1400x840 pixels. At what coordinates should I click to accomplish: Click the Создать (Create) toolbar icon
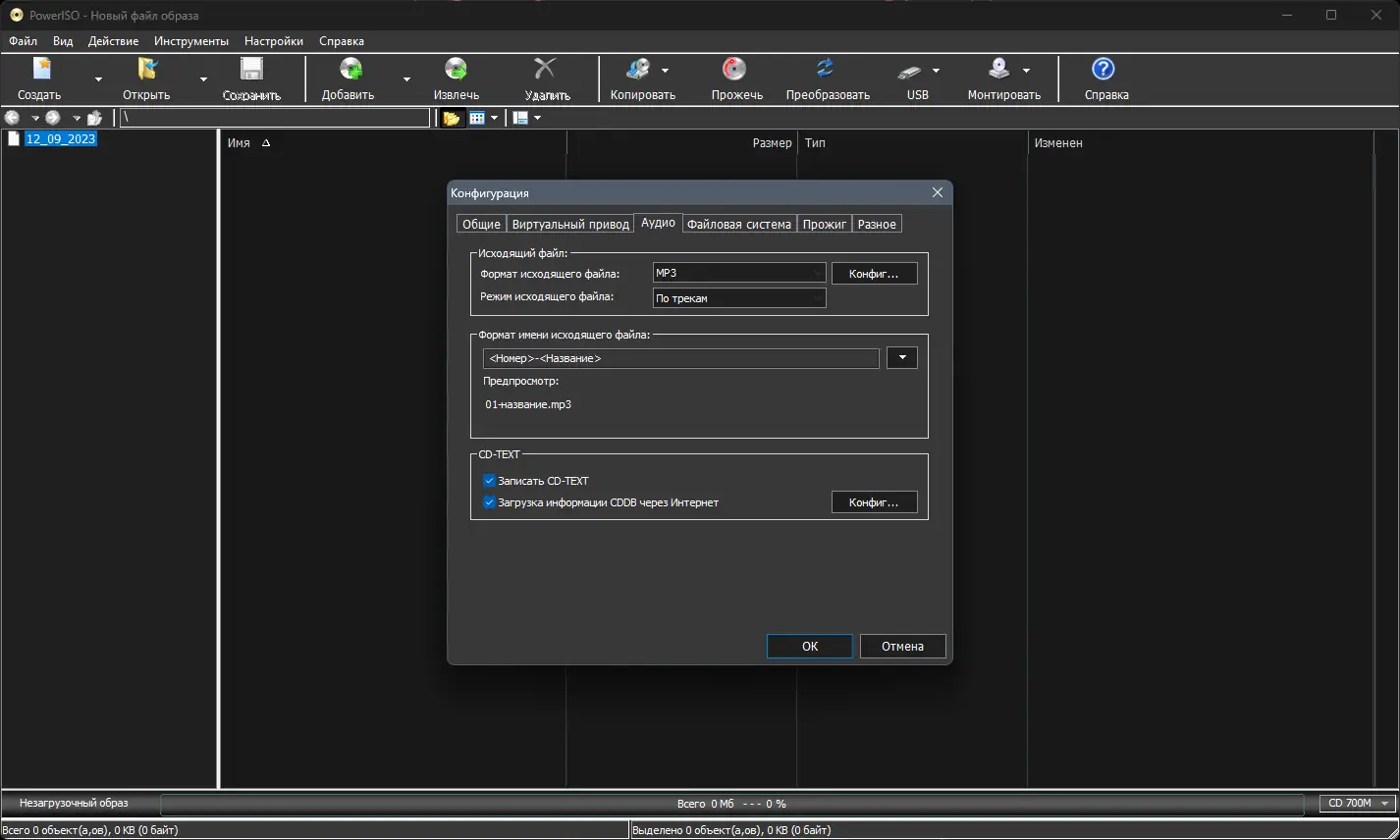pos(40,69)
